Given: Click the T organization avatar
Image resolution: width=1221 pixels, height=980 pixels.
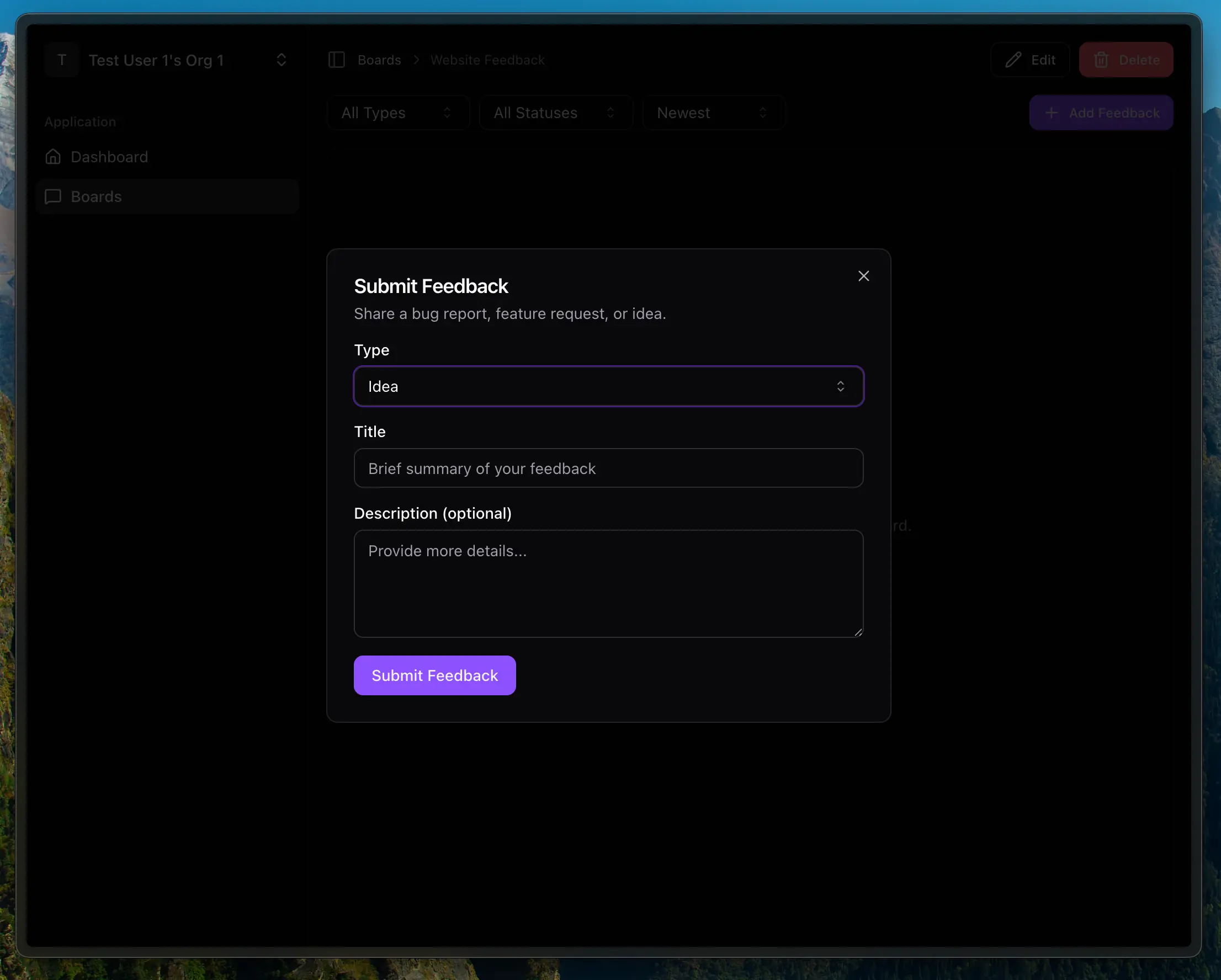Looking at the screenshot, I should coord(62,60).
